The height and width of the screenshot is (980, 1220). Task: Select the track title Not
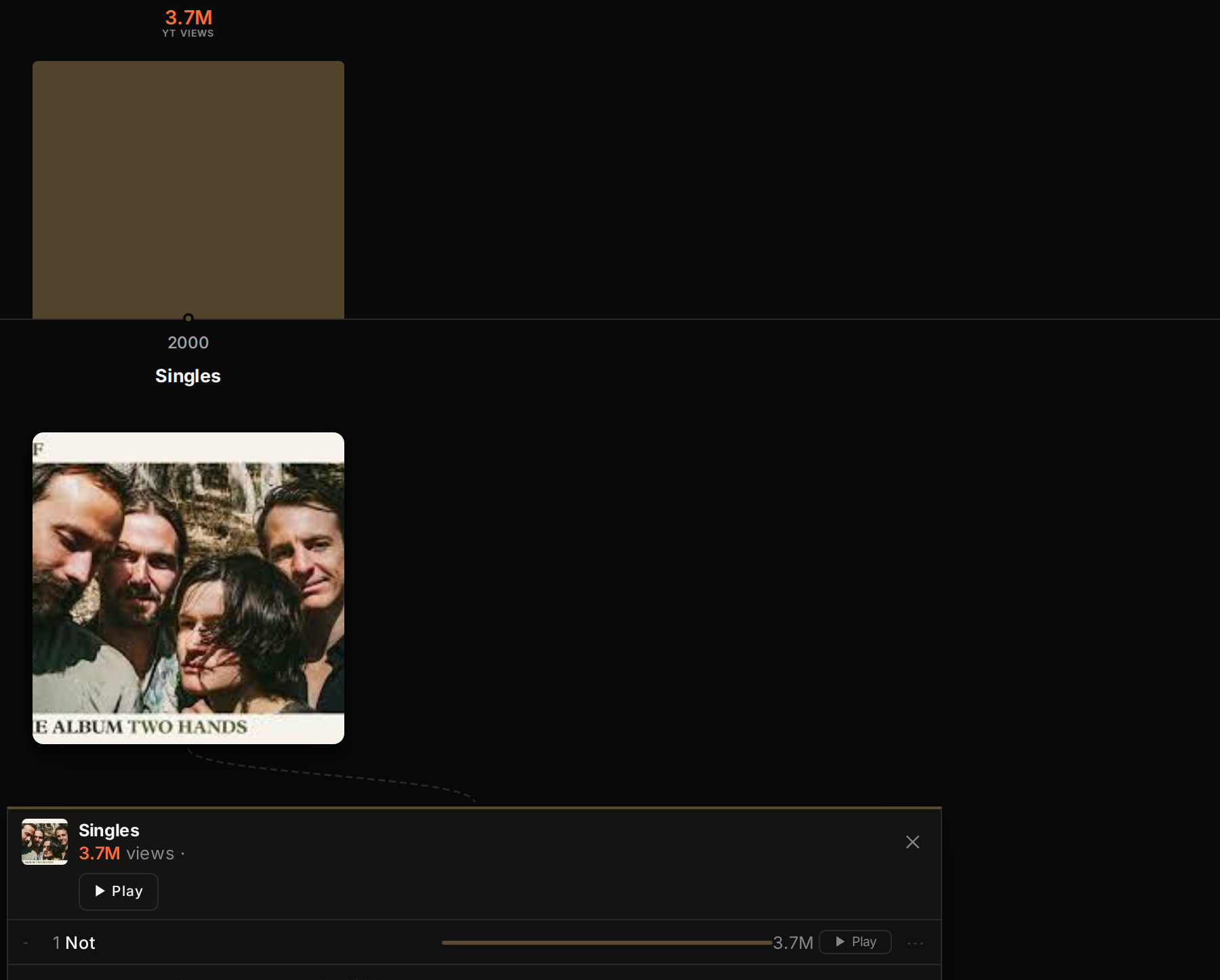pos(80,943)
